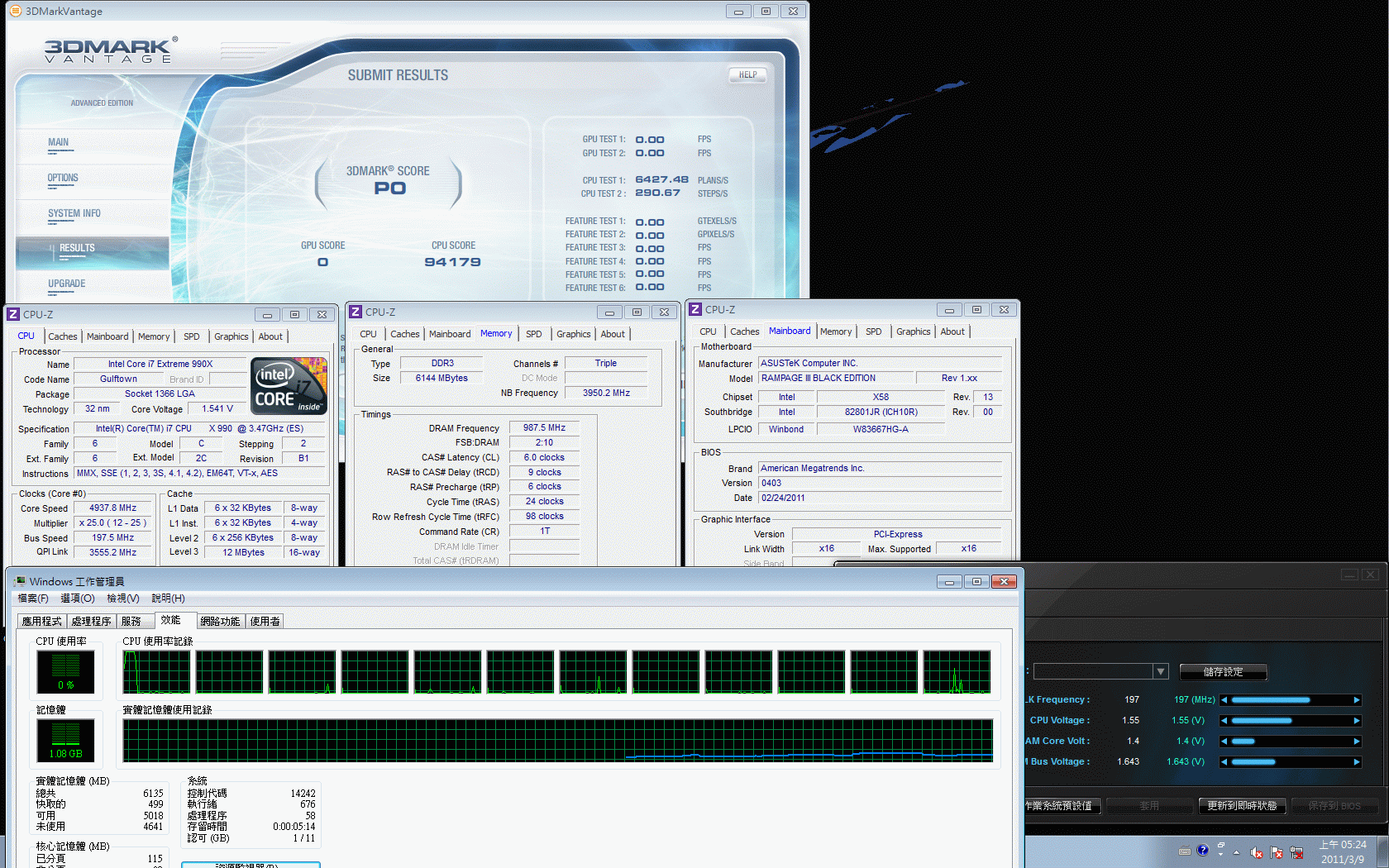Open the on-screen keyboard tray icon

coord(1185,851)
